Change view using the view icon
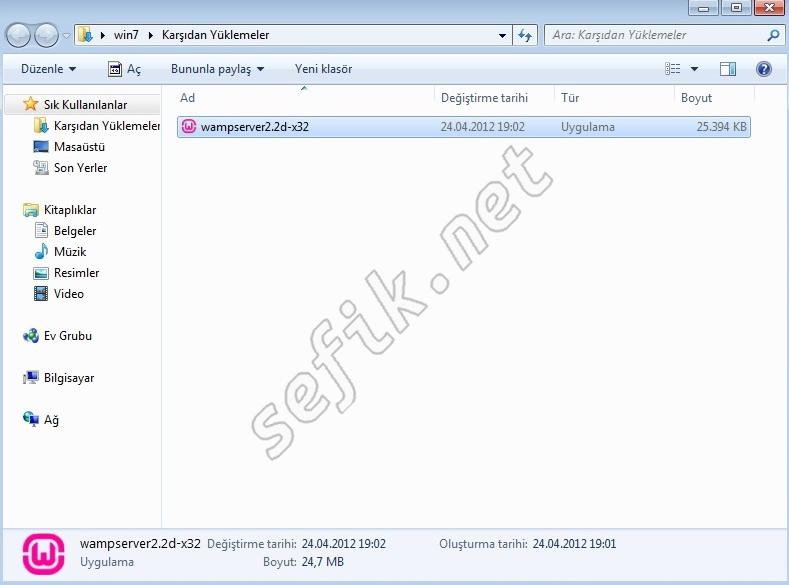The height and width of the screenshot is (585, 789). (672, 69)
